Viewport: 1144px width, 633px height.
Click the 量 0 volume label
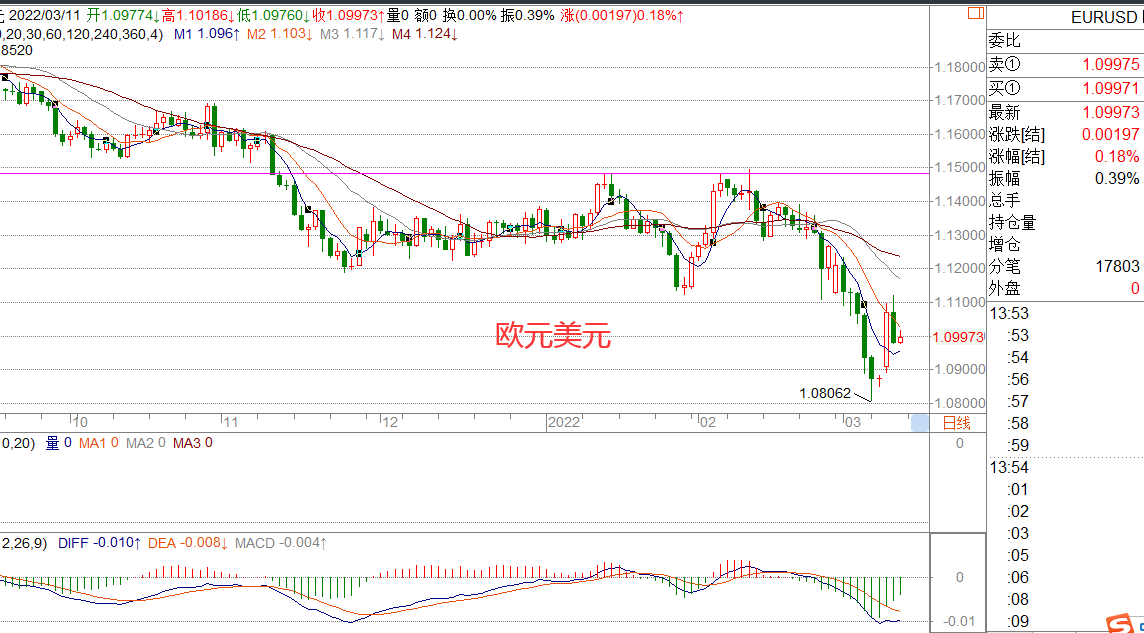(x=58, y=443)
